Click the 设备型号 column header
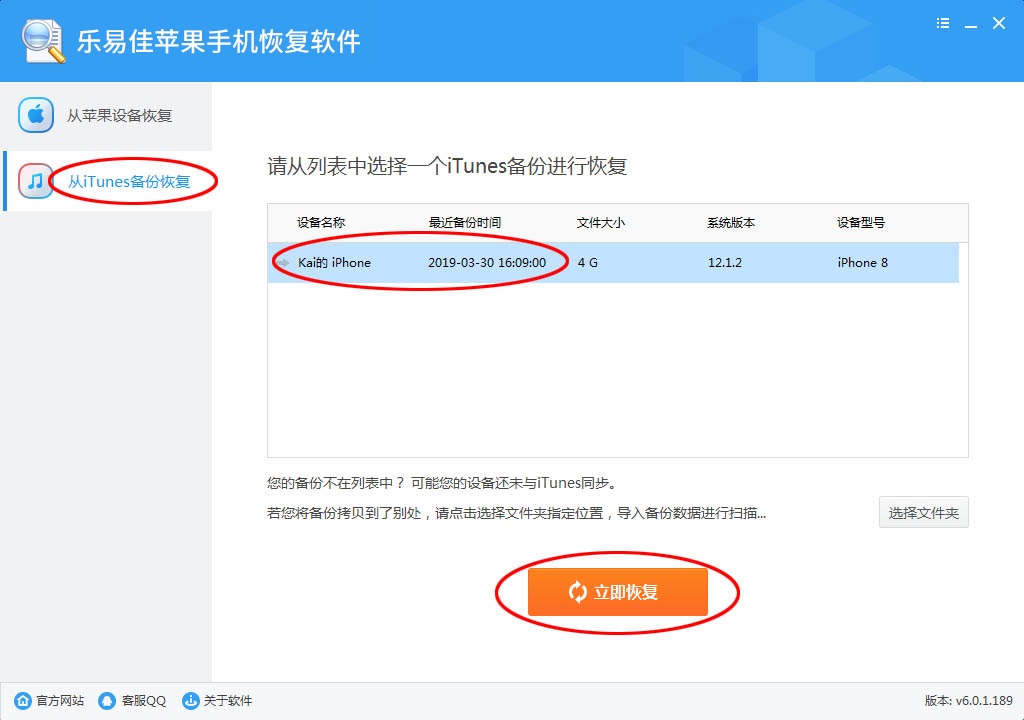 point(861,223)
